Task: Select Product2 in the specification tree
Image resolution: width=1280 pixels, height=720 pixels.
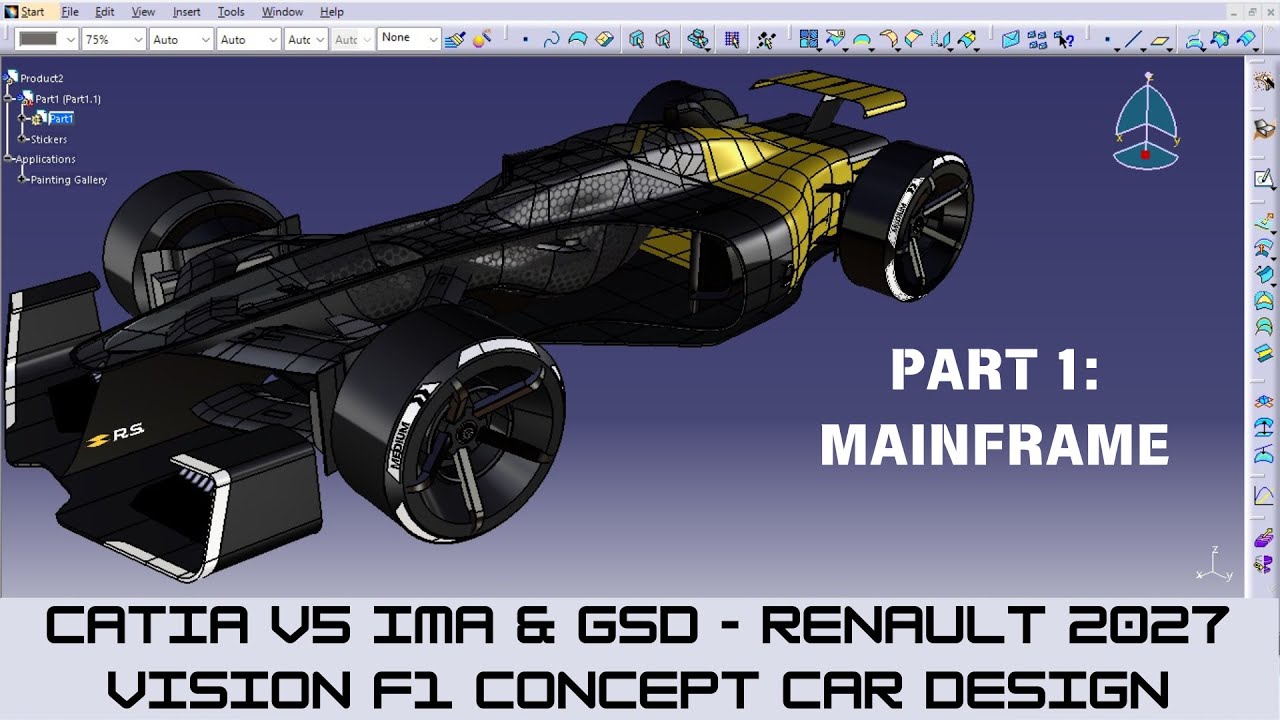Action: [x=42, y=78]
